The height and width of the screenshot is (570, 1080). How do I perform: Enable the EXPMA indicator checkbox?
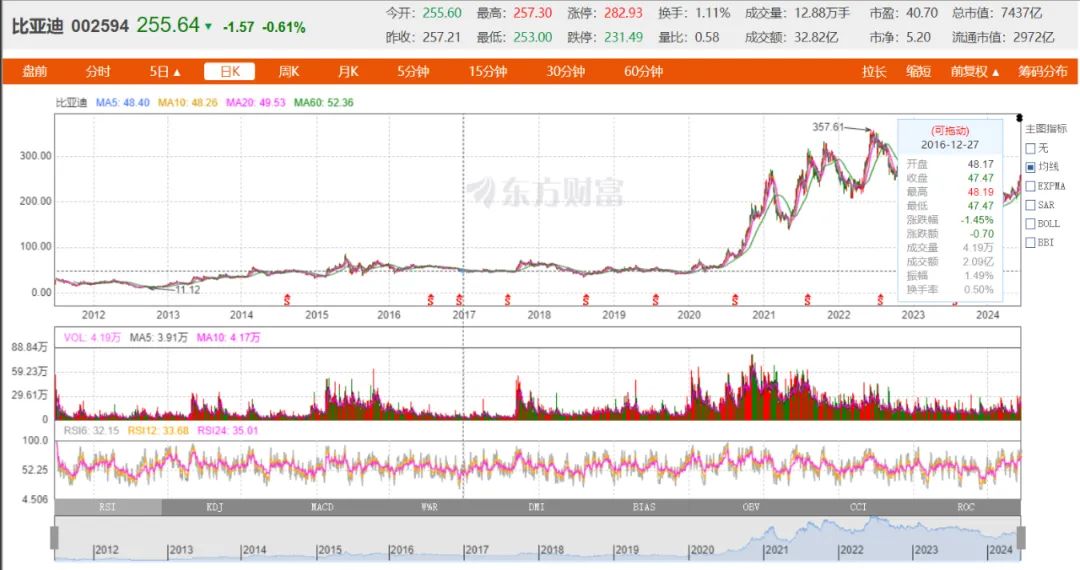[x=1030, y=186]
